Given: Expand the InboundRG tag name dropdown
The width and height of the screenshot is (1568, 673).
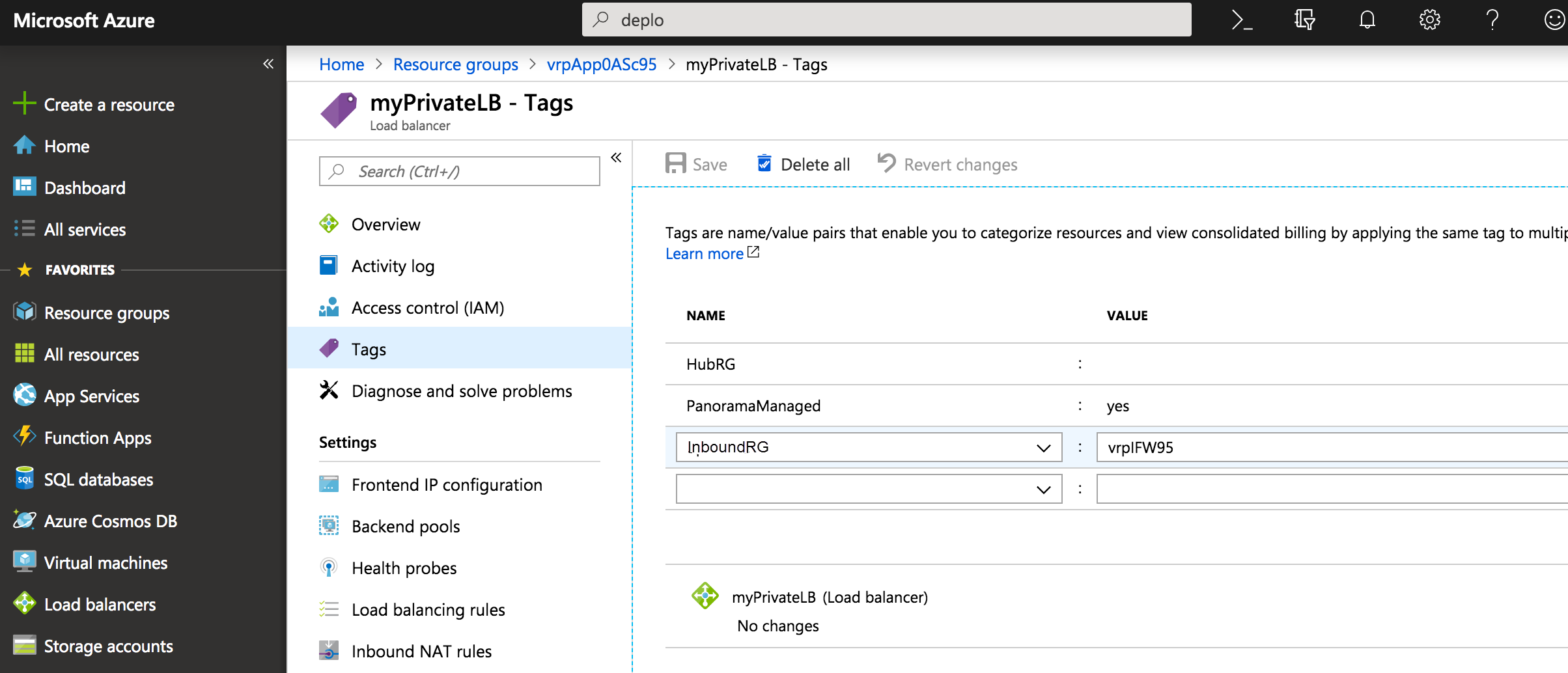Looking at the screenshot, I should [x=1043, y=448].
